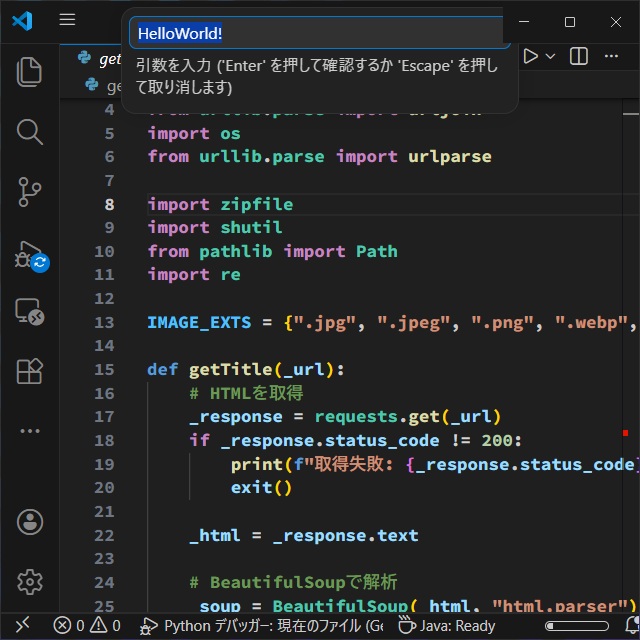Click the HelloWorld! argument input field
This screenshot has height=640, width=640.
point(320,33)
